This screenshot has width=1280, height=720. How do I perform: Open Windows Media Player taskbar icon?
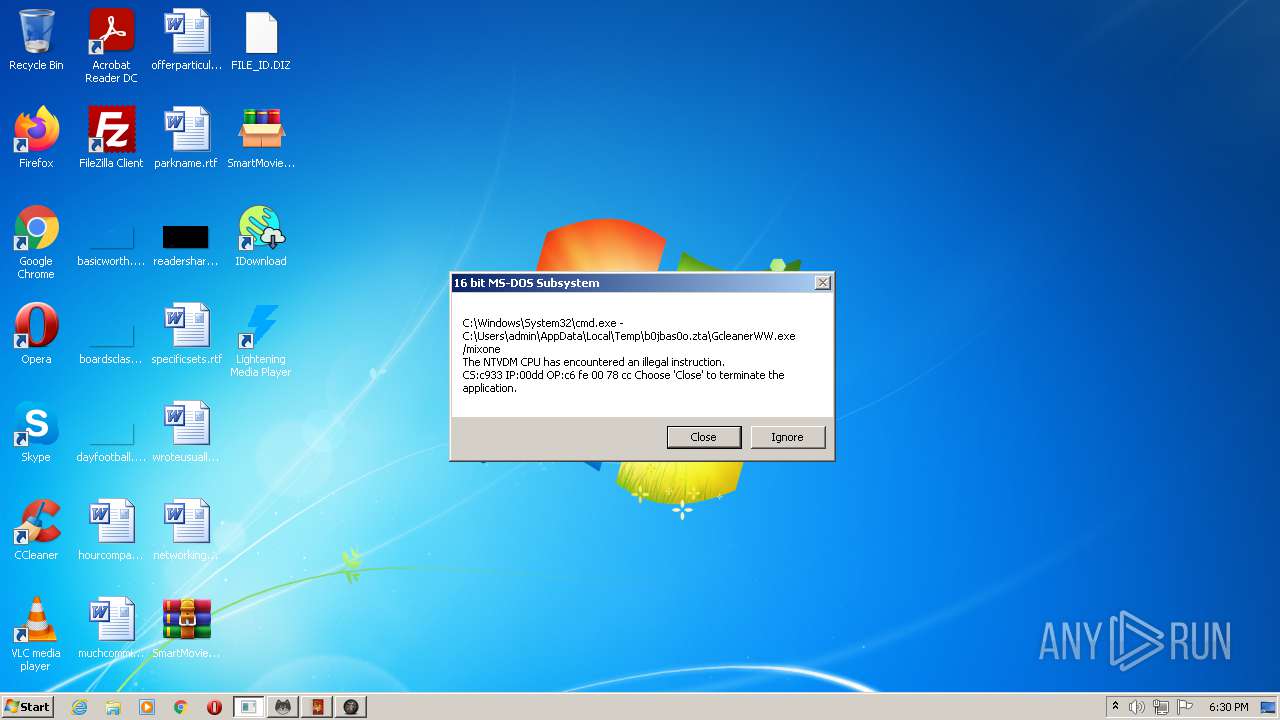click(x=147, y=707)
